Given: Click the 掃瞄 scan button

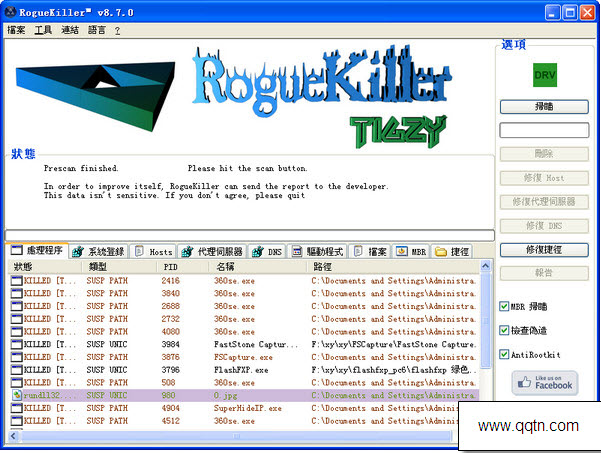Looking at the screenshot, I should pos(544,106).
